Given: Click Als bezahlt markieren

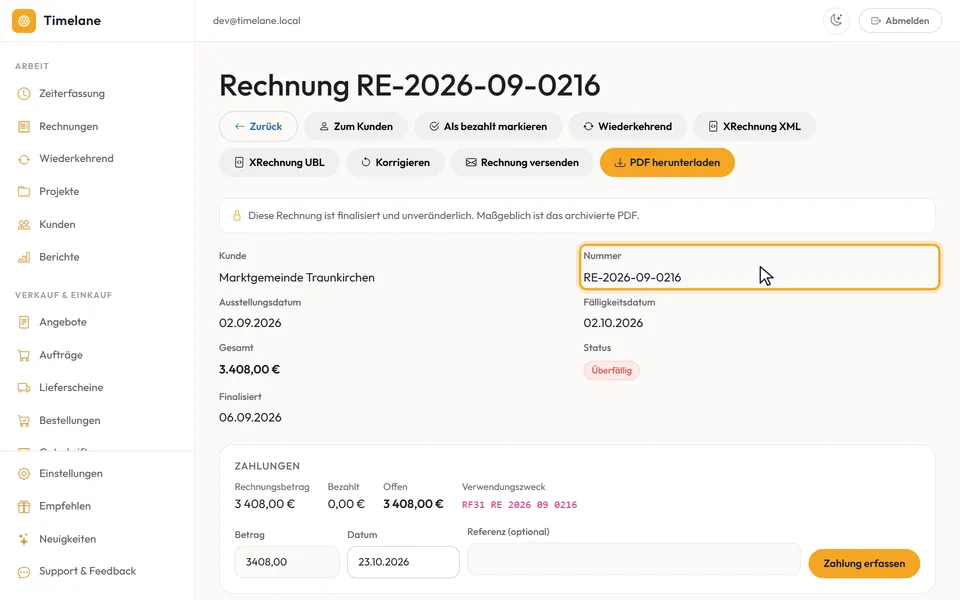Looking at the screenshot, I should [x=488, y=127].
